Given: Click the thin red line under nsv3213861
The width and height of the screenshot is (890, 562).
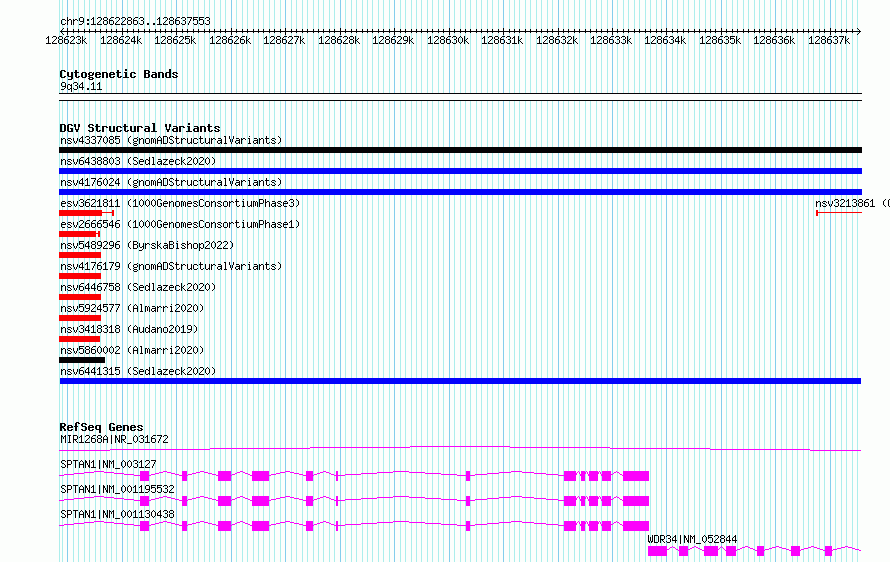Looking at the screenshot, I should 839,213.
